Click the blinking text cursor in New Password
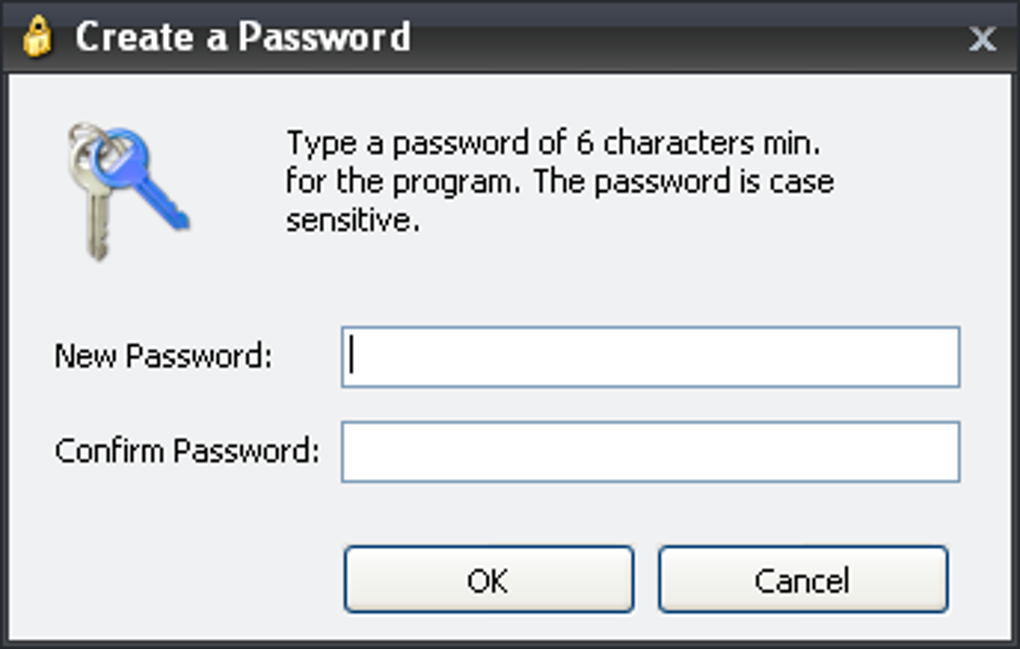The width and height of the screenshot is (1020, 649). click(x=351, y=354)
